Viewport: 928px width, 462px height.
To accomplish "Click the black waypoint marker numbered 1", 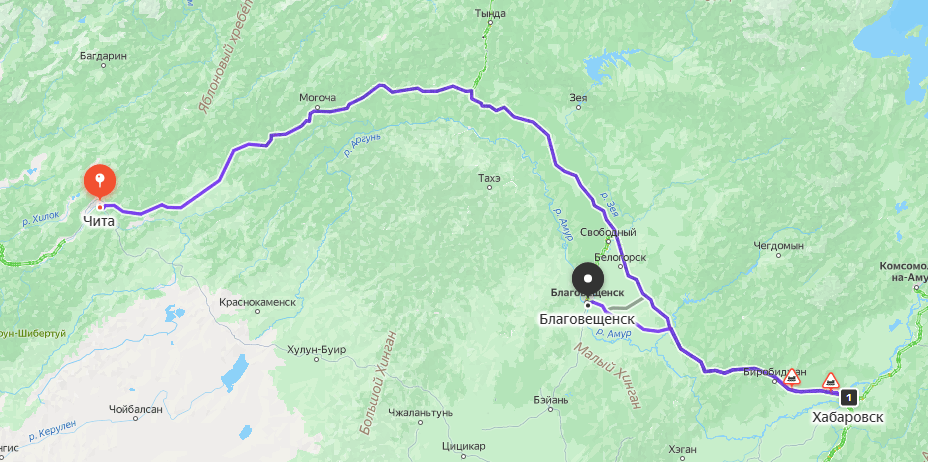I will (x=849, y=397).
